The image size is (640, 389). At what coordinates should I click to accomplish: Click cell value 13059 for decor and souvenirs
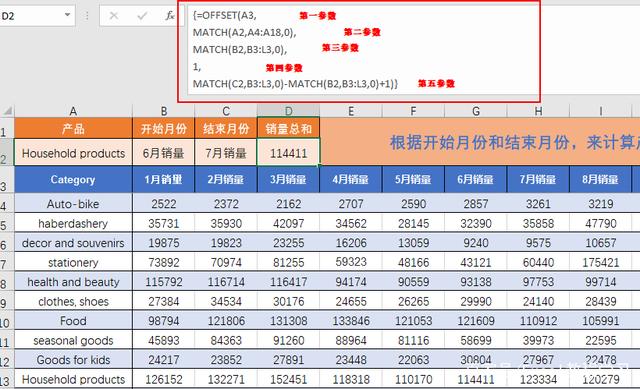coord(413,242)
